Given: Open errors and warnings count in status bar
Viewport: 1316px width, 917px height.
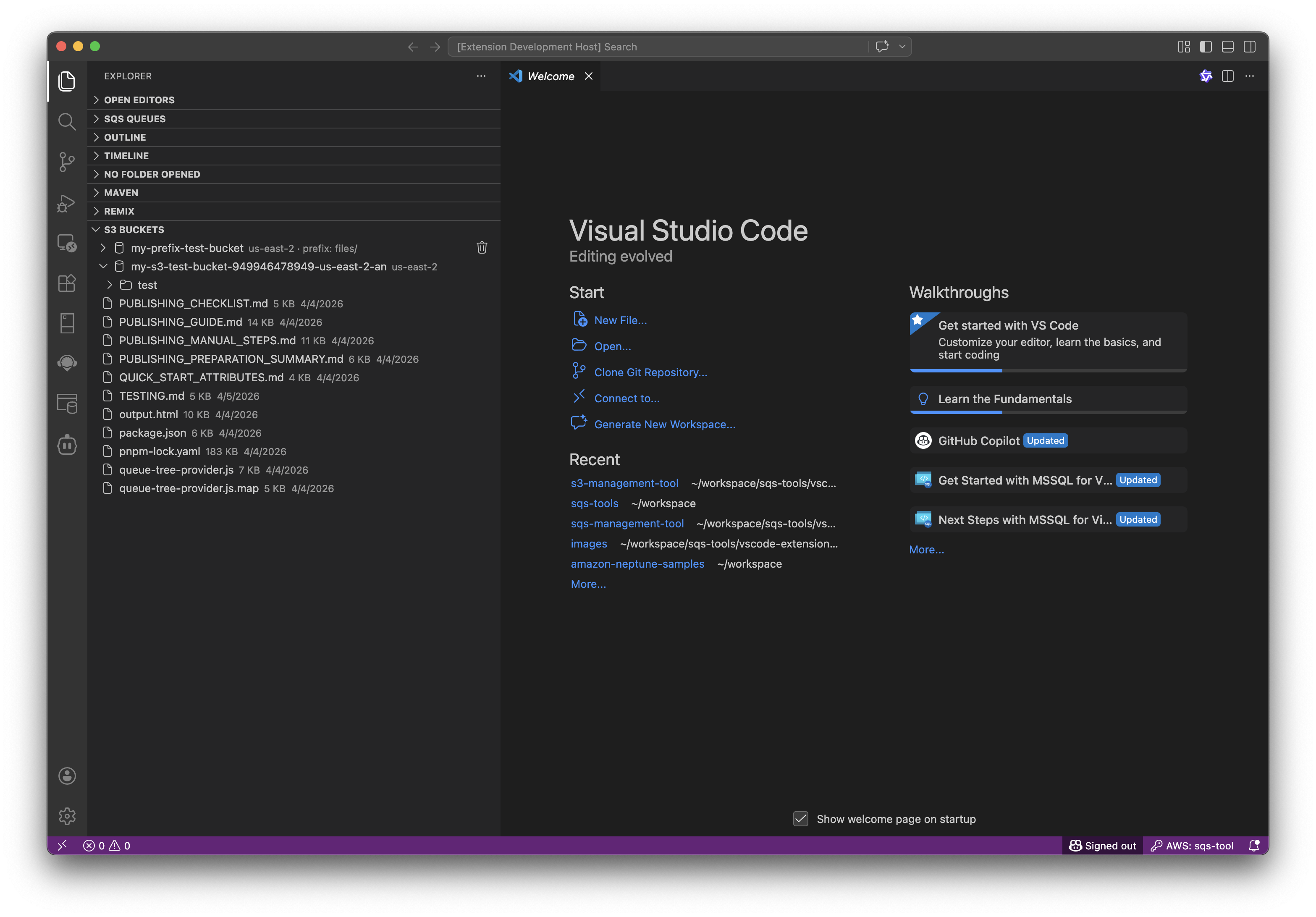Looking at the screenshot, I should [x=107, y=845].
